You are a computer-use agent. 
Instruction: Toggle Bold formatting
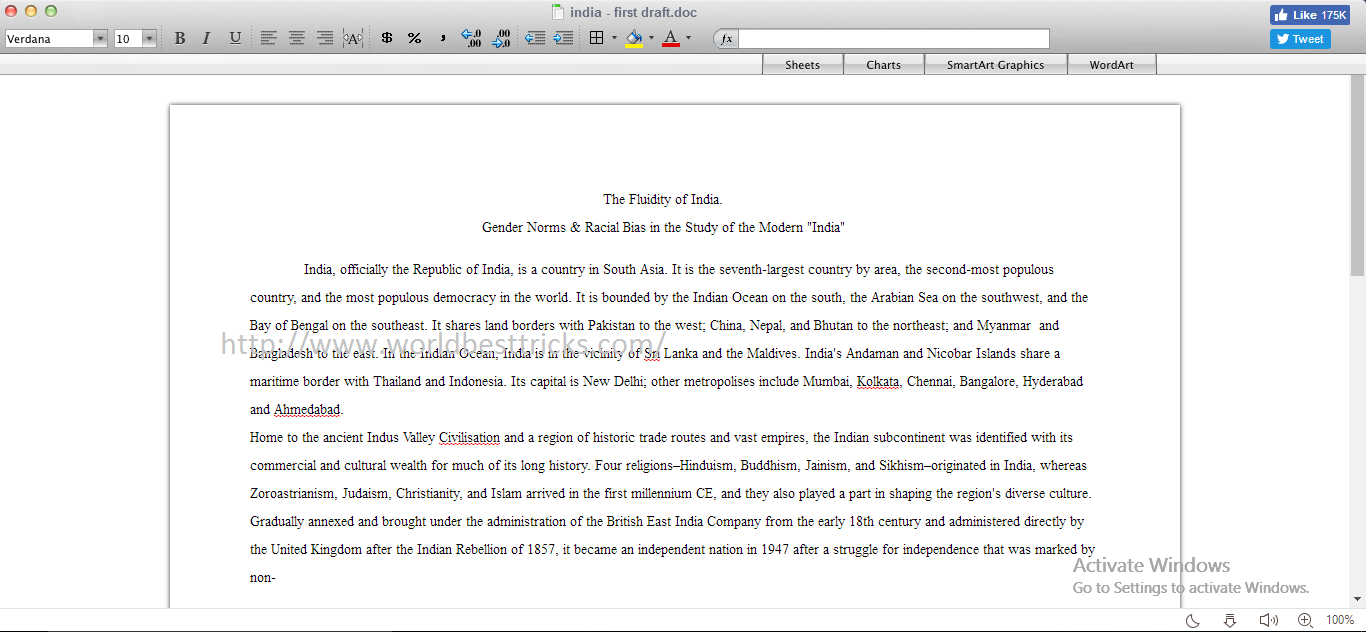pos(180,38)
